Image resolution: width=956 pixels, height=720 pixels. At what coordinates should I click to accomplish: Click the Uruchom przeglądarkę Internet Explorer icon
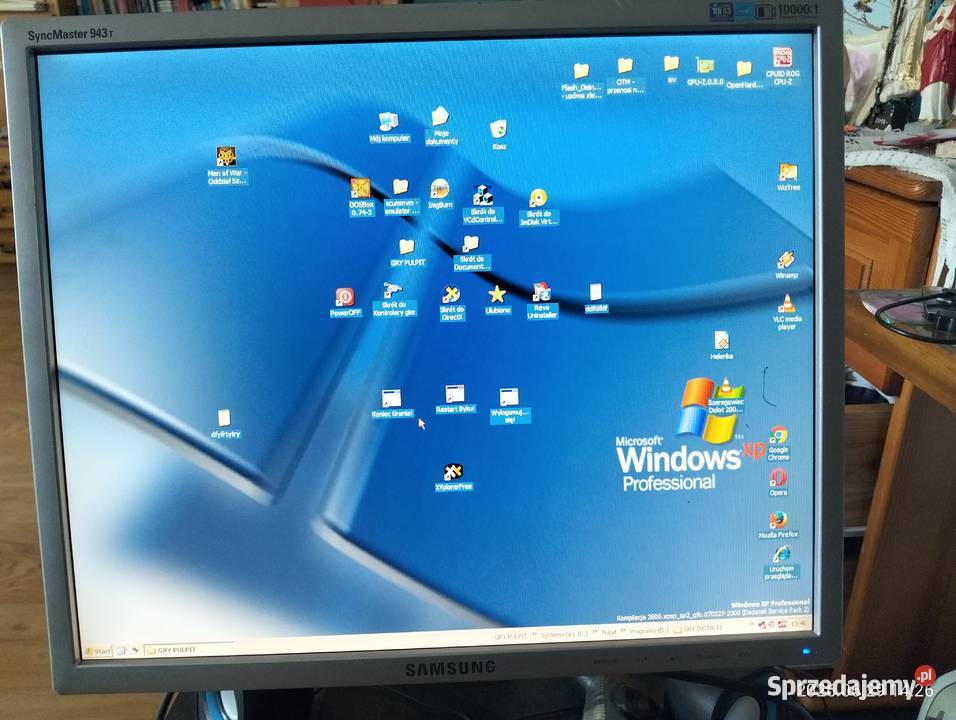(781, 563)
